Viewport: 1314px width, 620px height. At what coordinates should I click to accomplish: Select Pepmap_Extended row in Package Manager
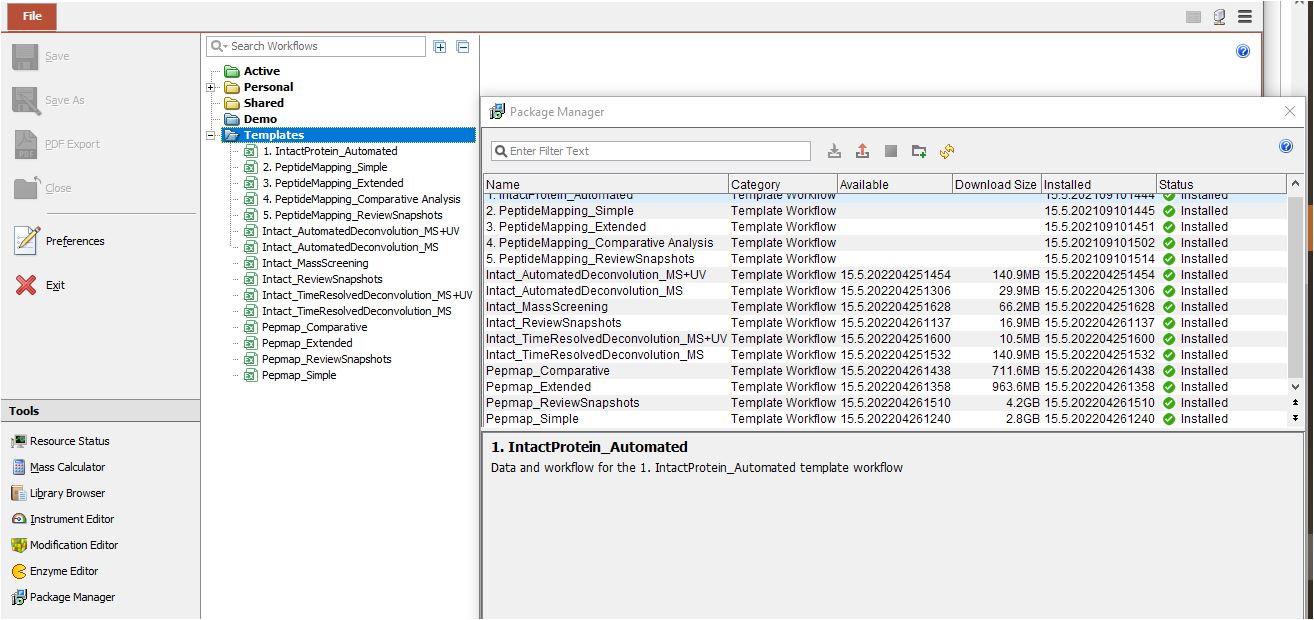pos(885,387)
